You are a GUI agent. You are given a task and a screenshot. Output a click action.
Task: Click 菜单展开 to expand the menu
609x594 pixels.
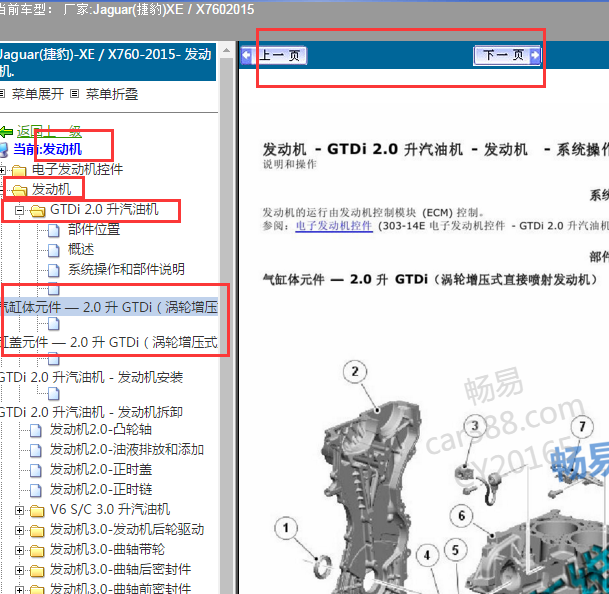(x=38, y=94)
